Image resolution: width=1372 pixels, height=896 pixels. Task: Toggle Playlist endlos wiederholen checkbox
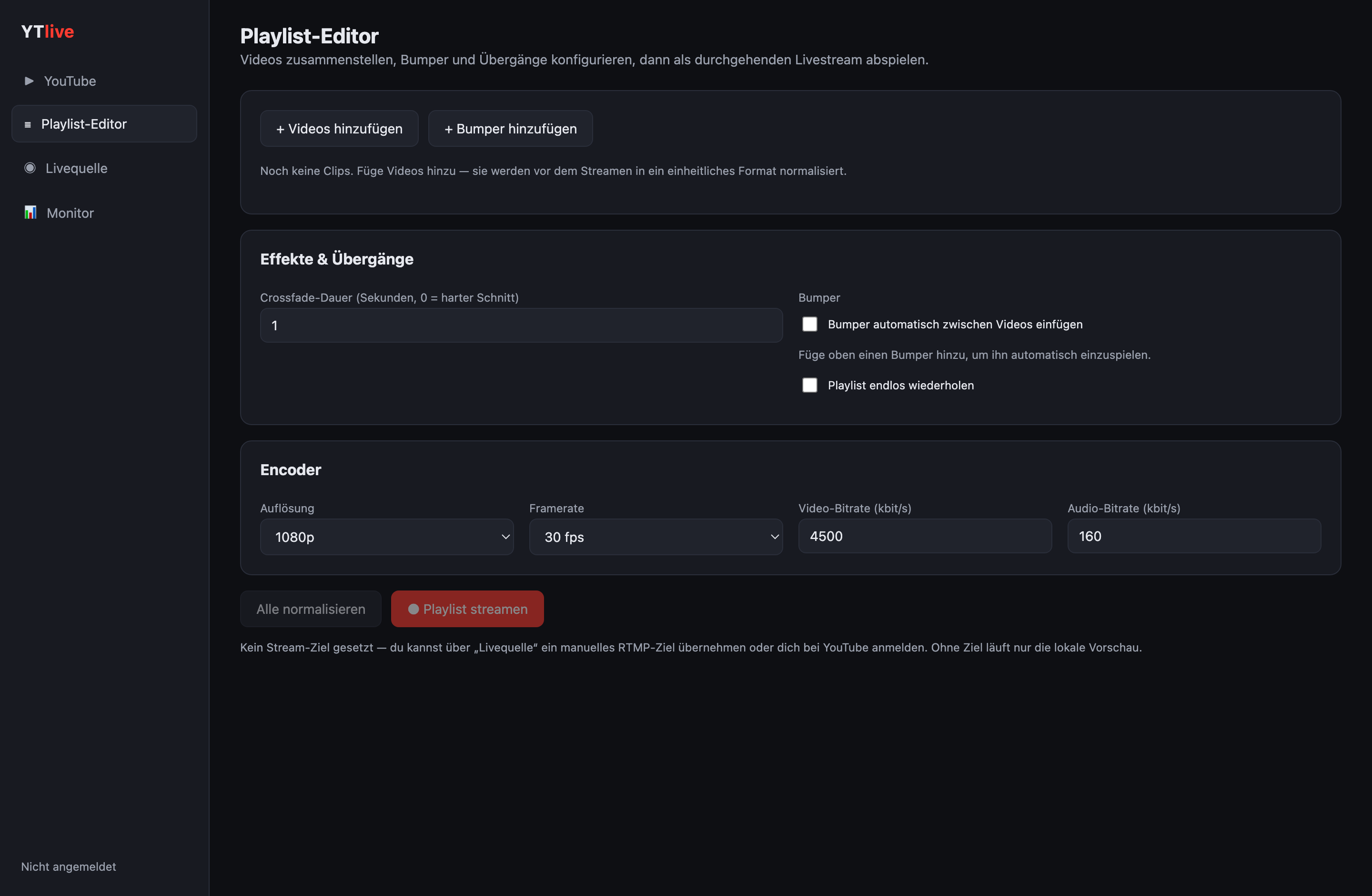(x=809, y=385)
